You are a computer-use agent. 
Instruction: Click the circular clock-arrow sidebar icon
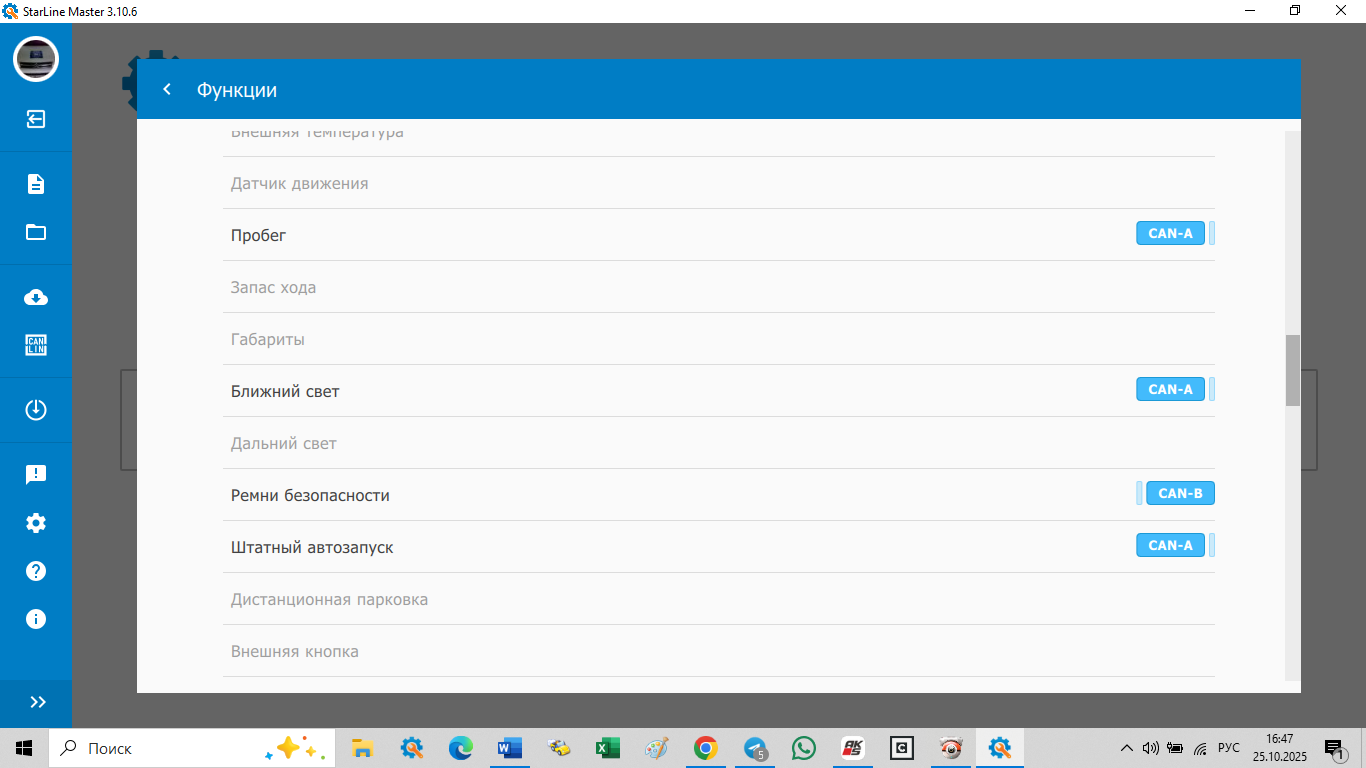click(36, 410)
